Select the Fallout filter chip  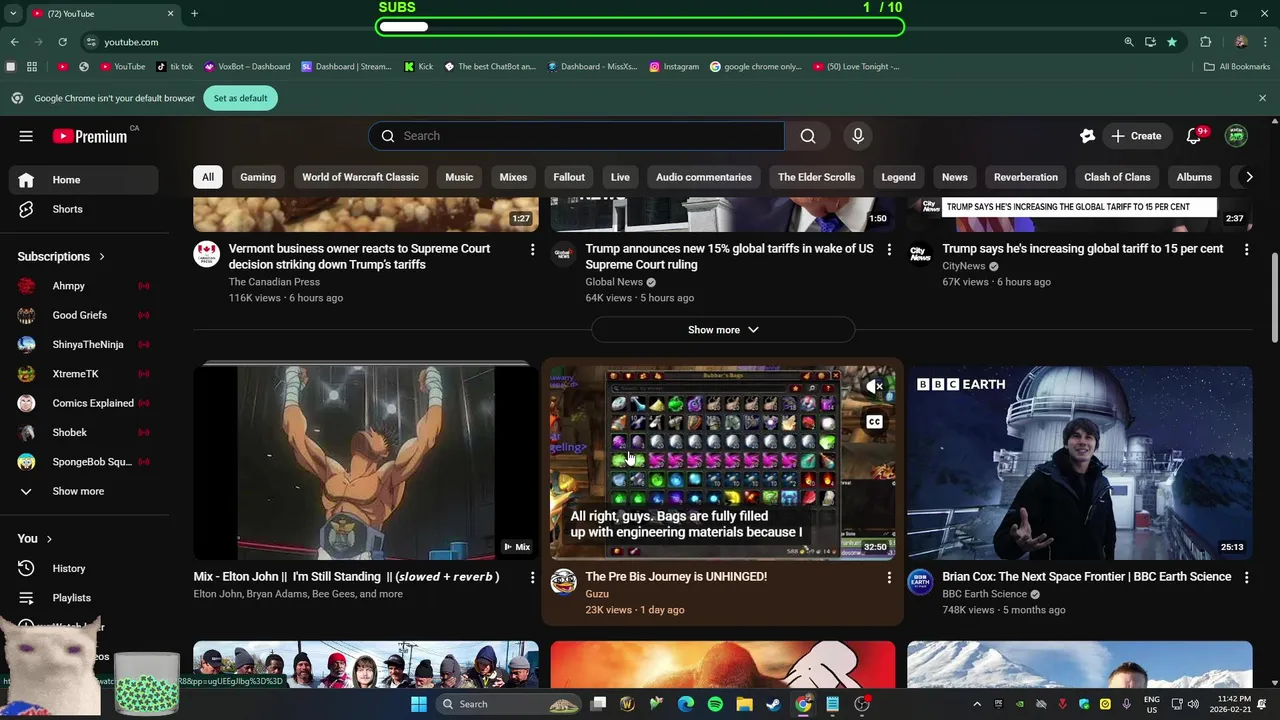(x=569, y=177)
